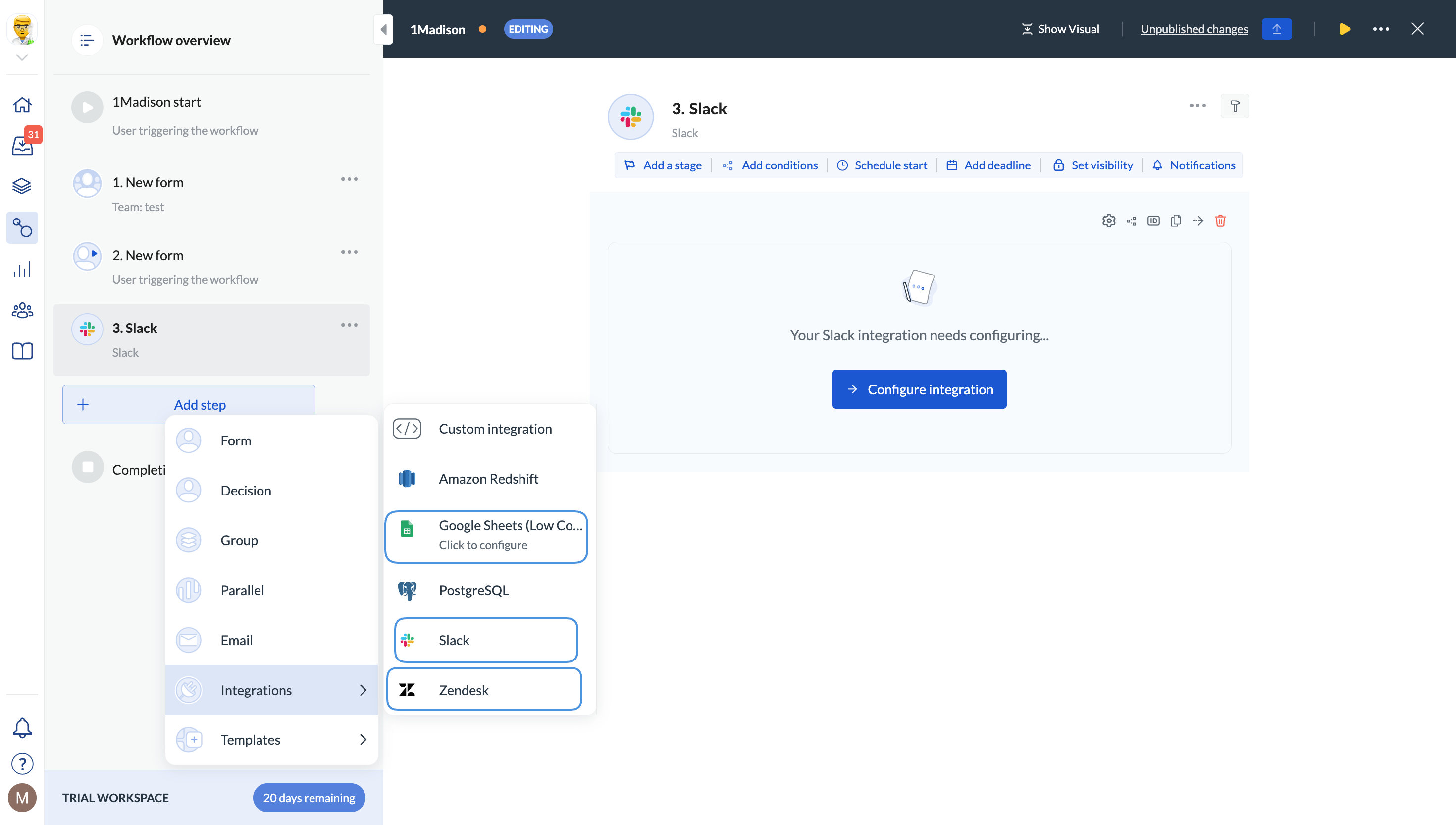Image resolution: width=1456 pixels, height=825 pixels.
Task: Click Add conditions
Action: [x=770, y=165]
